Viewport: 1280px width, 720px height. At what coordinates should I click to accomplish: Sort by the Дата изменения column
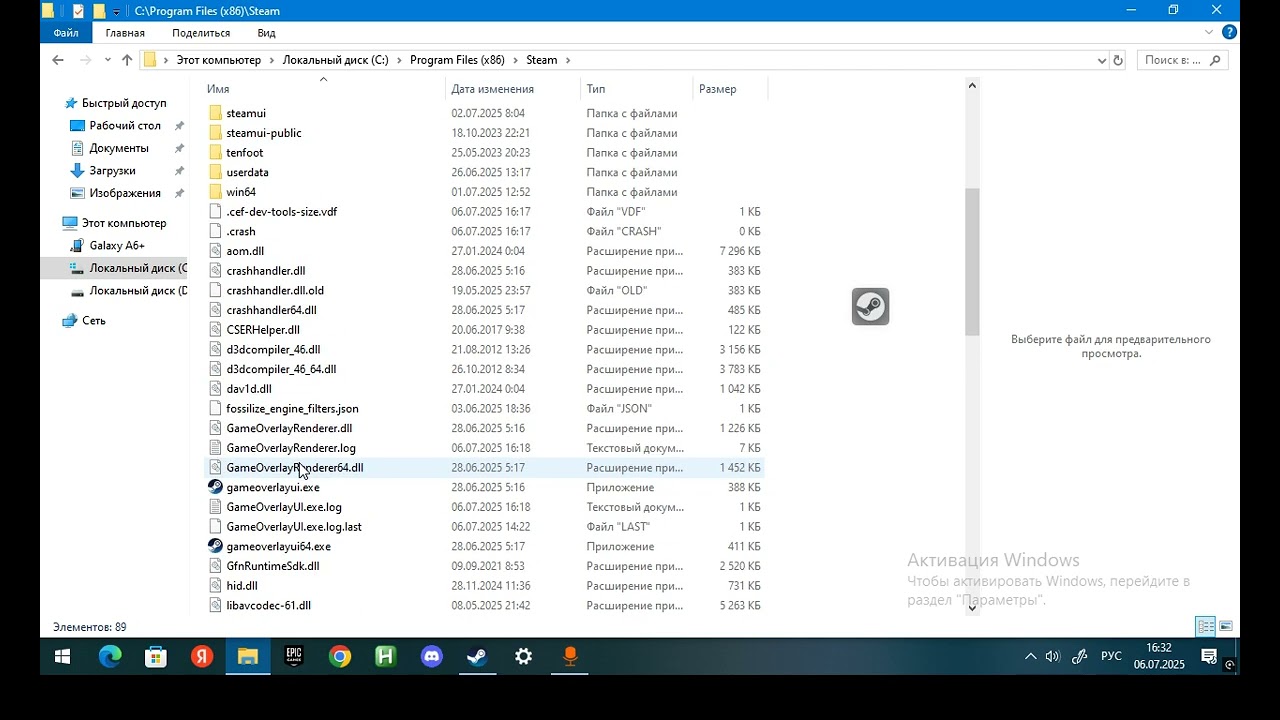(x=513, y=89)
